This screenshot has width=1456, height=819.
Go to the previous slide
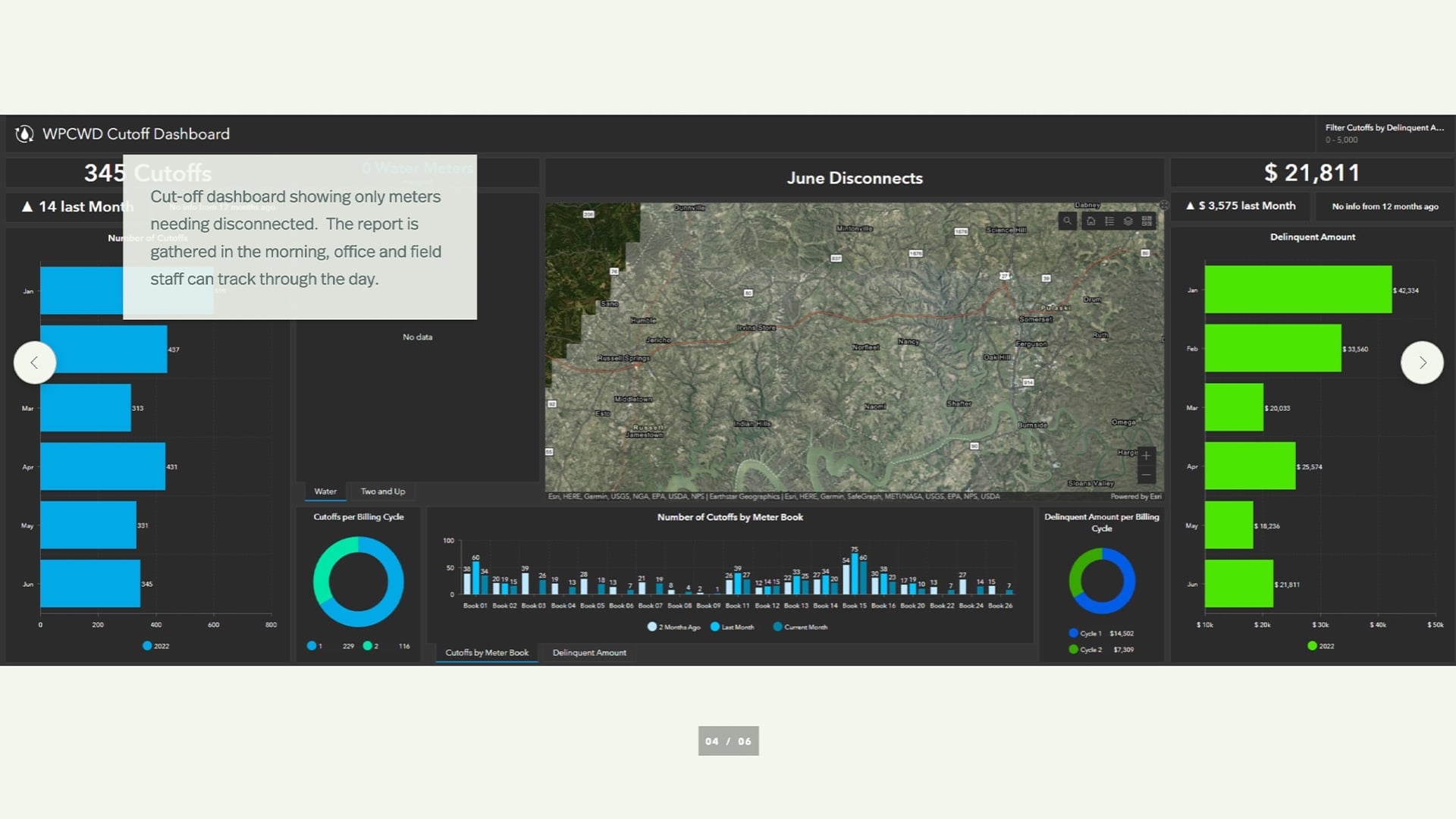35,362
